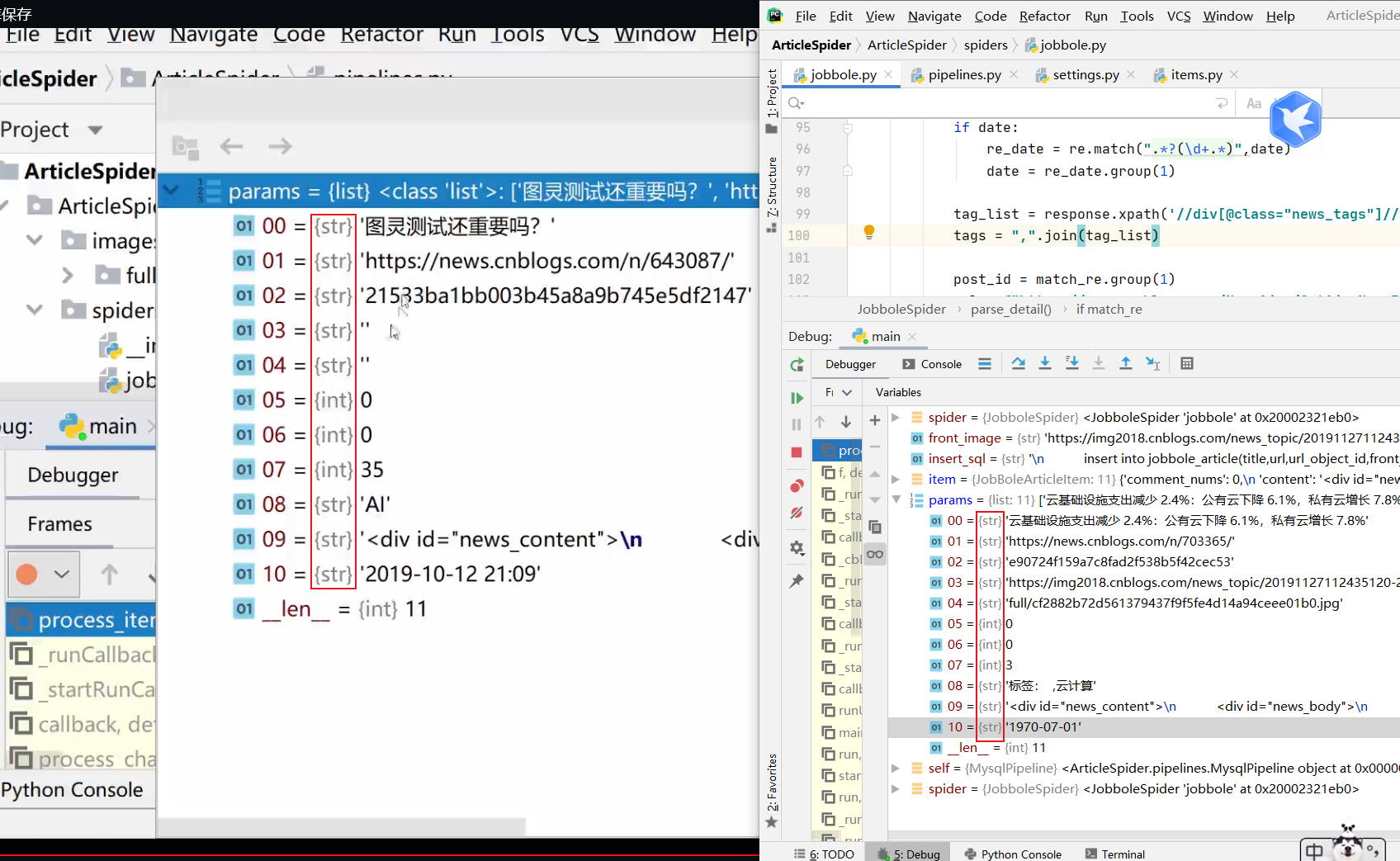
Task: Open the Refactor menu in right window
Action: tap(1044, 16)
